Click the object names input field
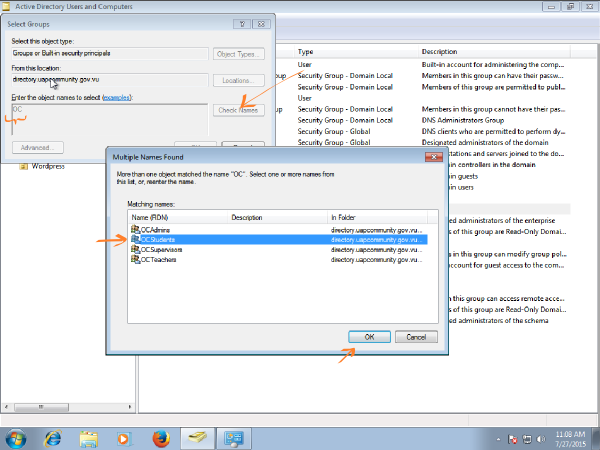This screenshot has height=450, width=600. [x=110, y=119]
